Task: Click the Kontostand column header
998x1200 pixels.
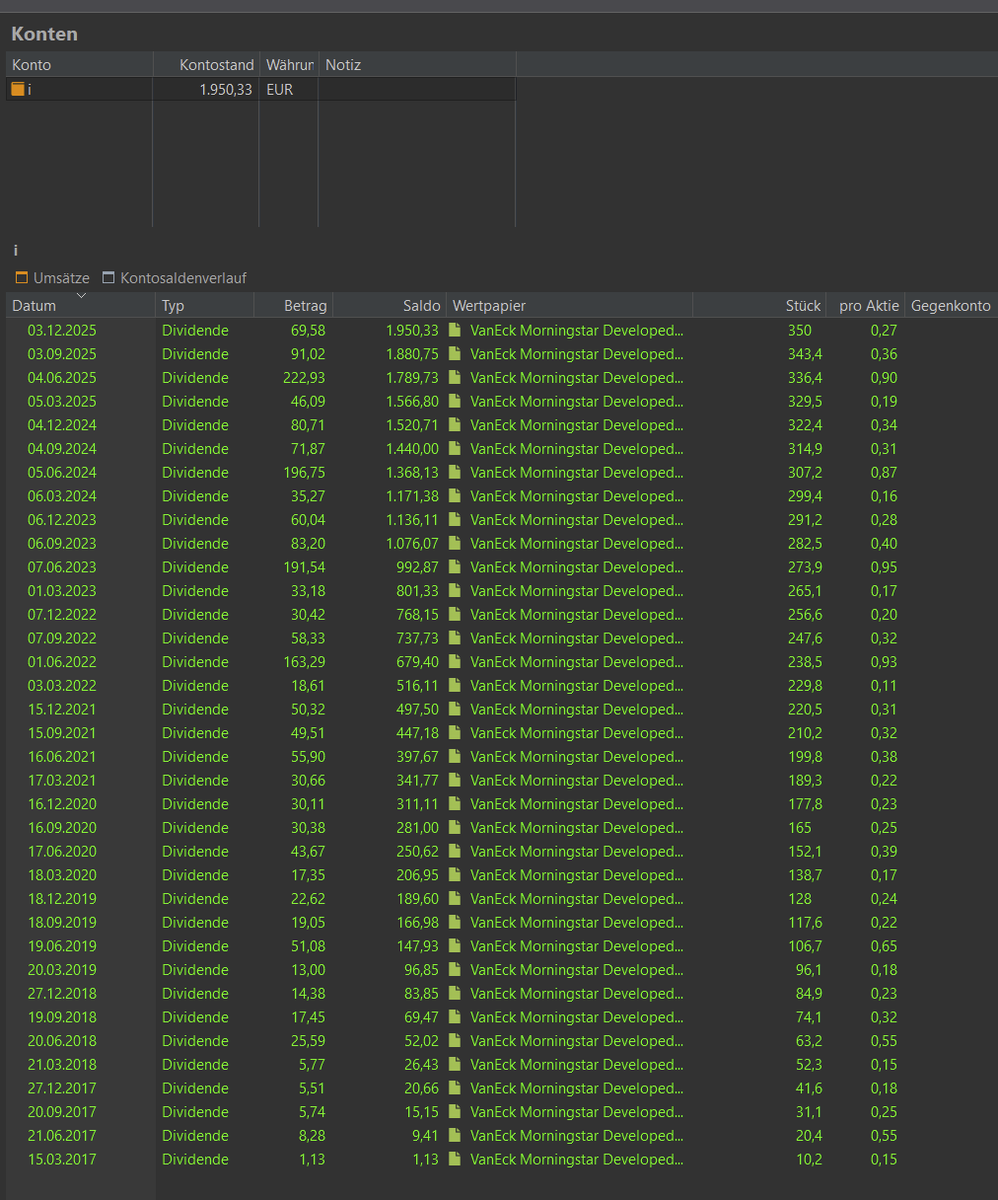Action: coord(206,65)
